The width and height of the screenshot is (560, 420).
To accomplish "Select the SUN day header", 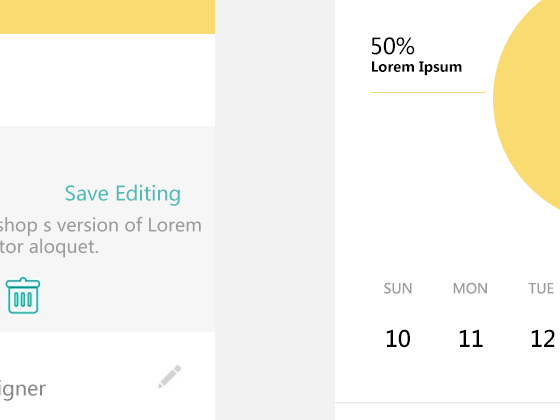I will 398,289.
